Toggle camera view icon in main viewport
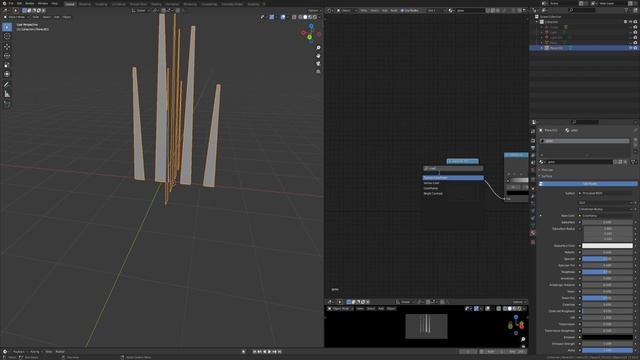 click(x=318, y=64)
